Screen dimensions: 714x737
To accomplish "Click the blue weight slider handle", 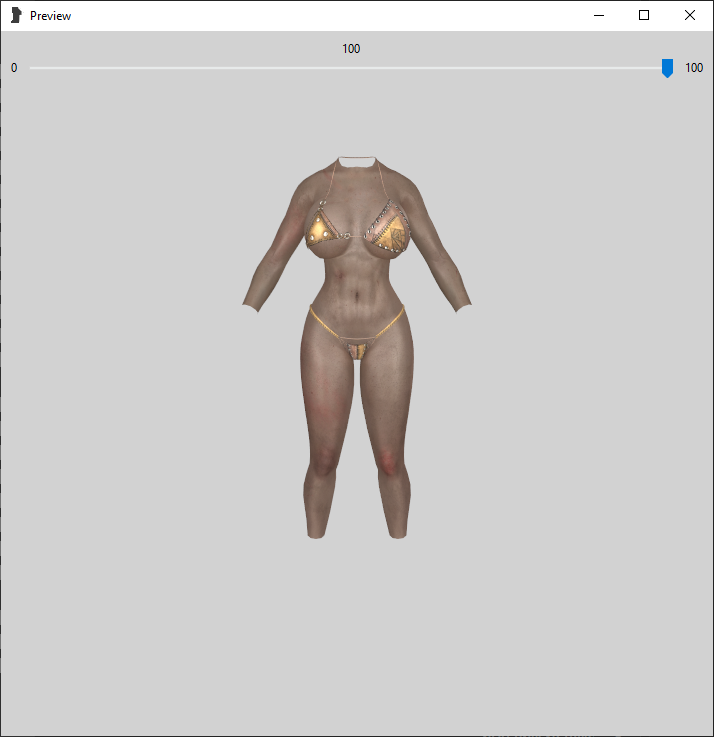I will (x=667, y=68).
